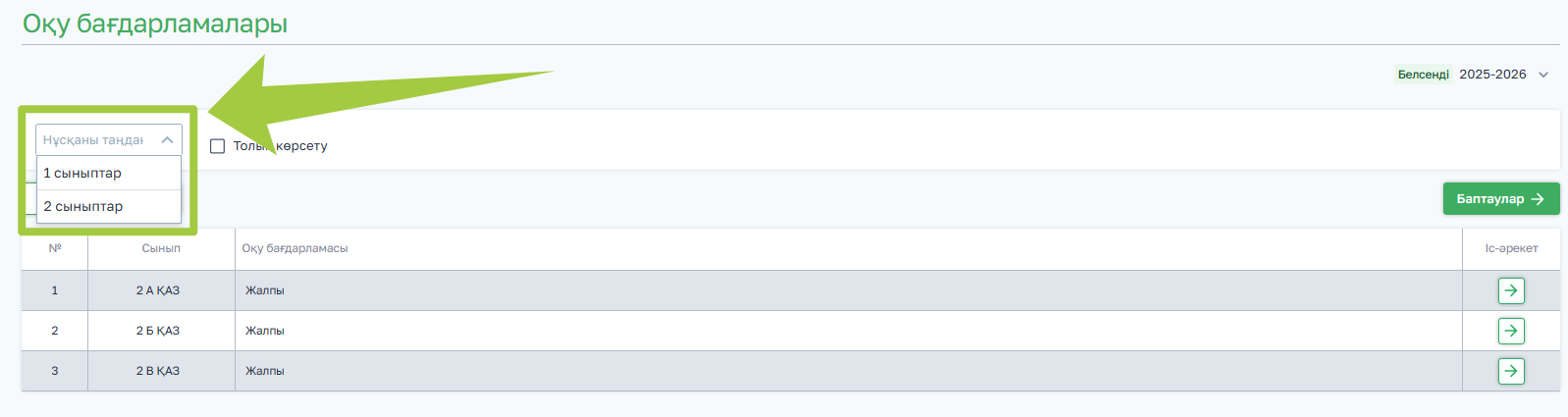
Task: Click the Нұсқаны таңдаңыз input field
Action: pos(94,140)
